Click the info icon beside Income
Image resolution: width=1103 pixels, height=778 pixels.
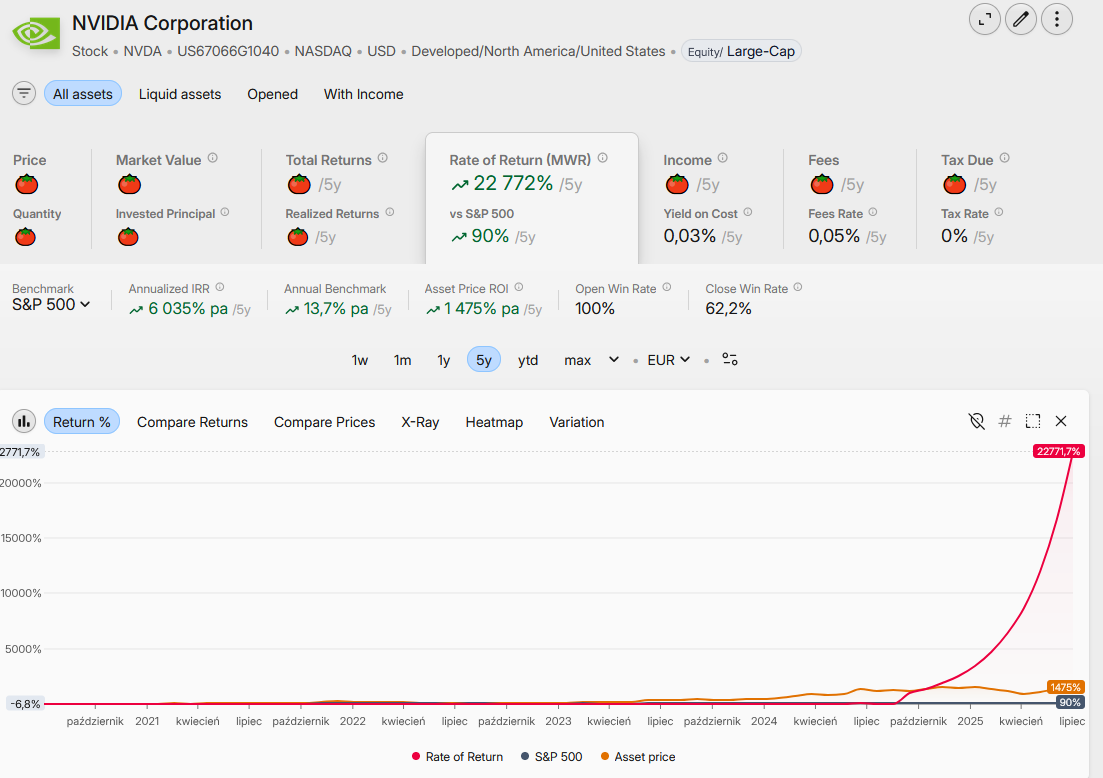722,158
